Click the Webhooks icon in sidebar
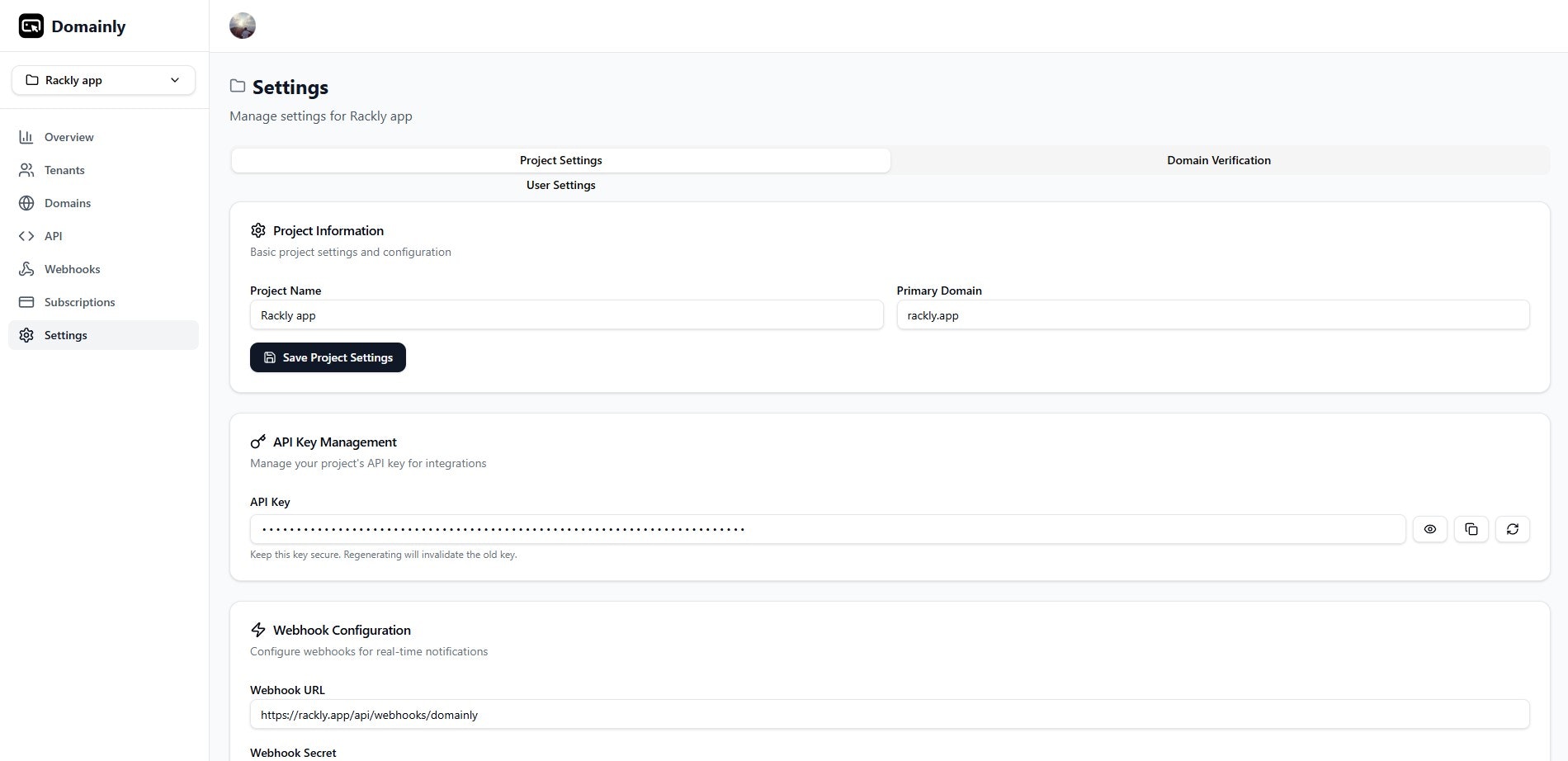The height and width of the screenshot is (761, 1568). [26, 269]
